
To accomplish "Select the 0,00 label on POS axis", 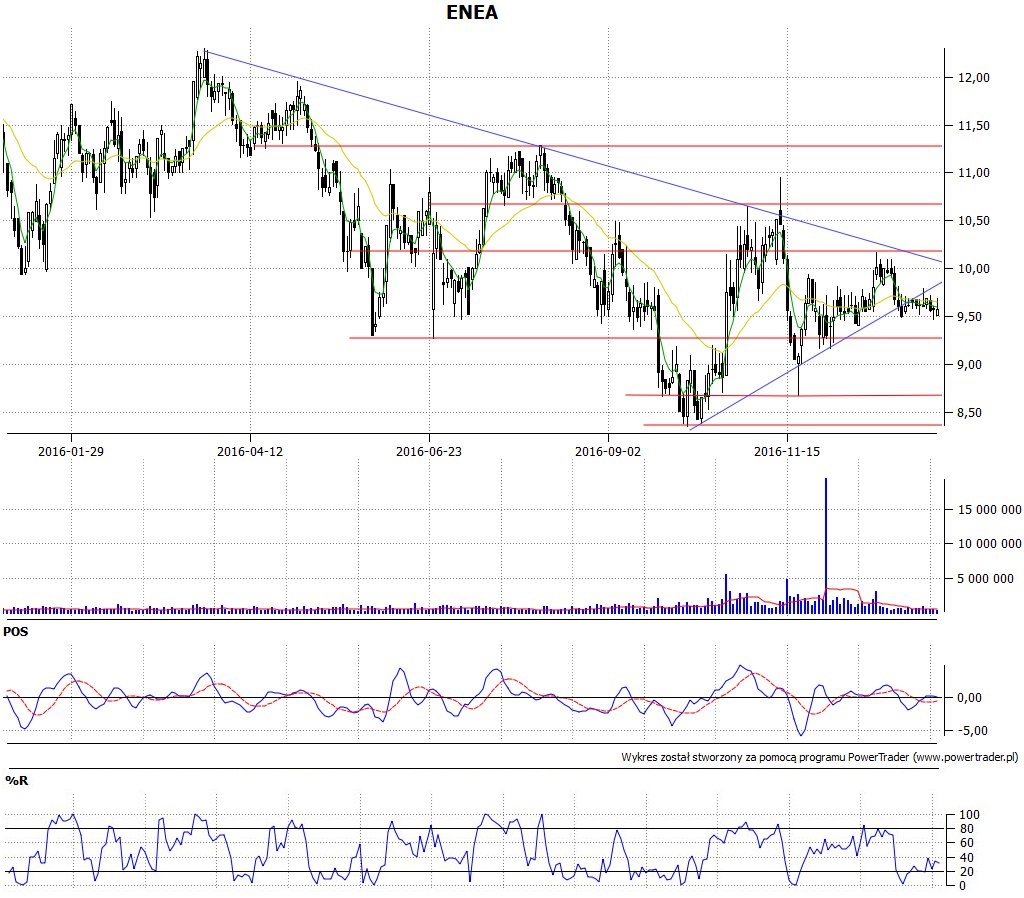I will pos(970,698).
